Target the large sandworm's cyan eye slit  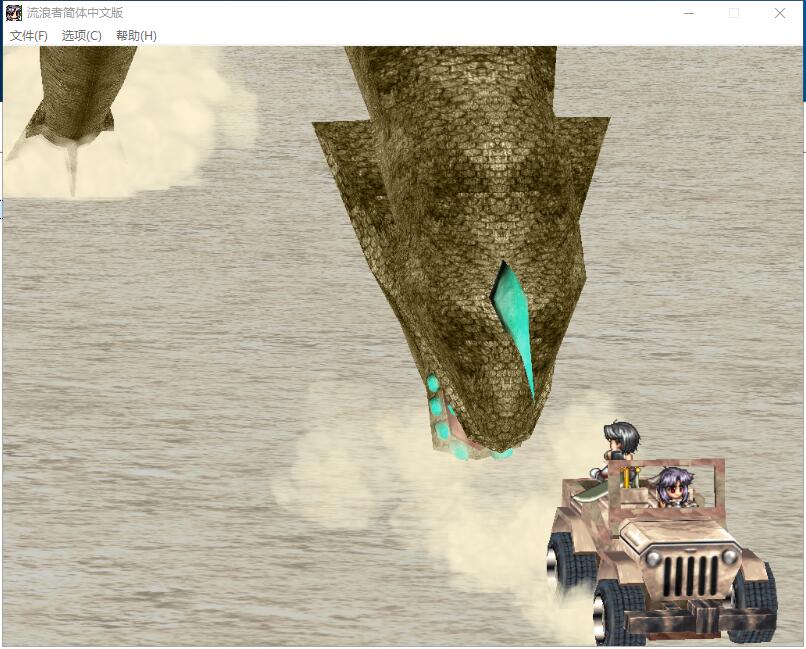click(x=512, y=322)
